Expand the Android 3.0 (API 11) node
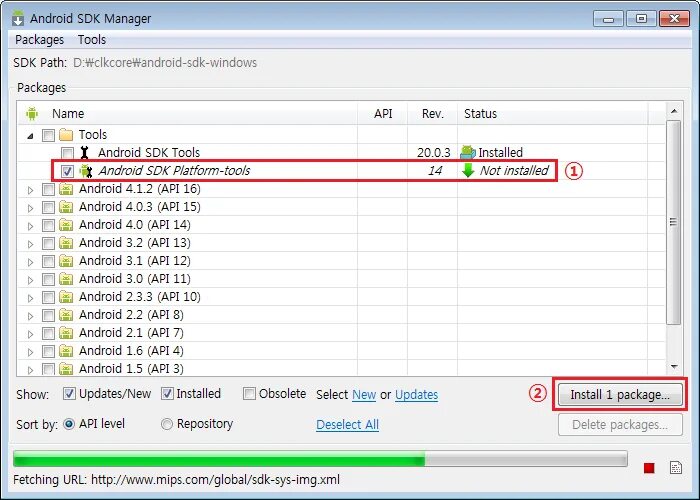 pos(30,280)
